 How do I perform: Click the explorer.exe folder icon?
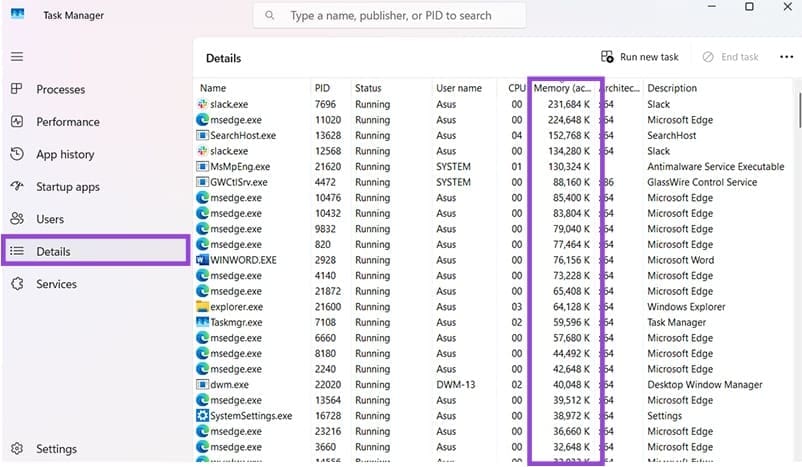[203, 306]
